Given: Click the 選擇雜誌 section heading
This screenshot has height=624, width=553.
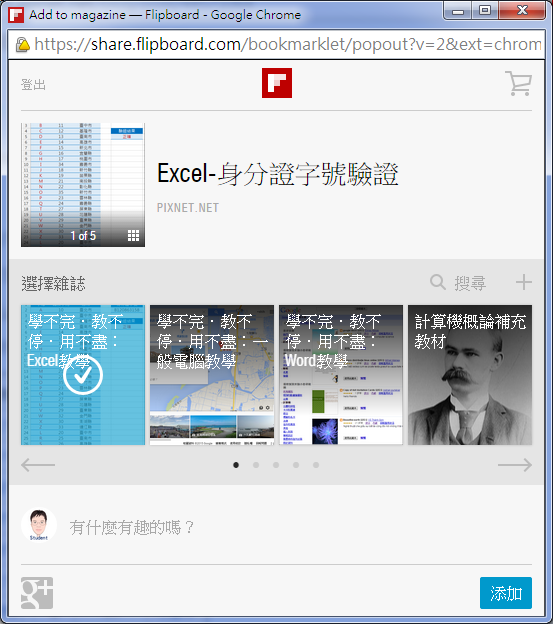Looking at the screenshot, I should coord(53,284).
